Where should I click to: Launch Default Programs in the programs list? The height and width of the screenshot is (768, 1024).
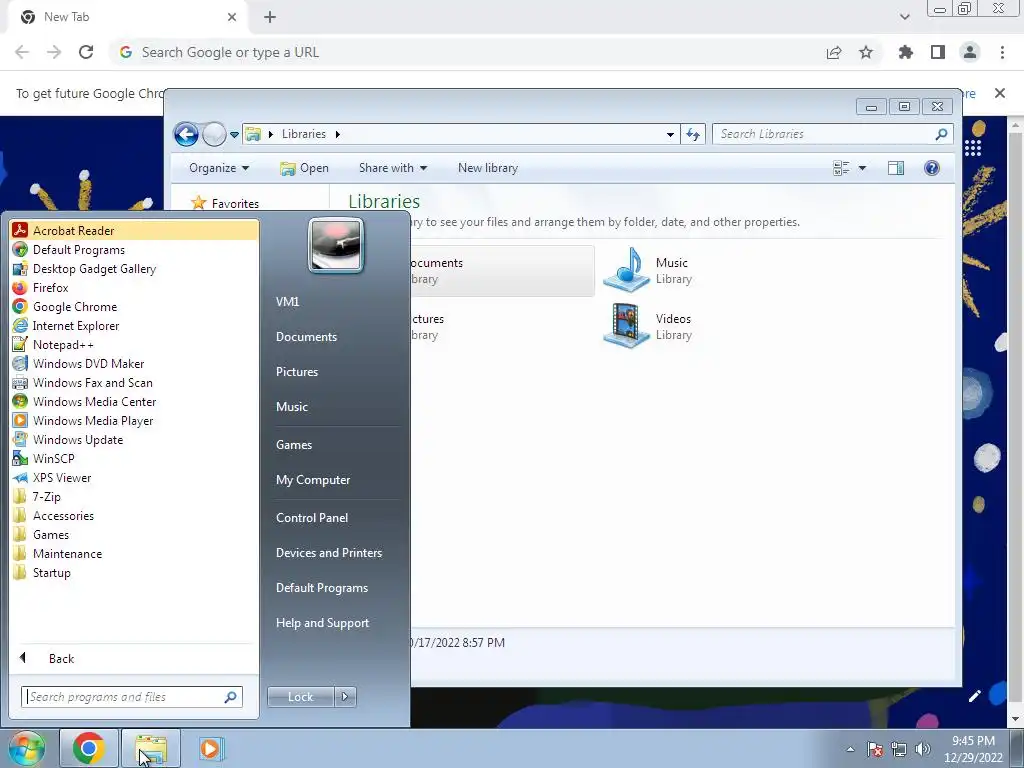(134, 249)
